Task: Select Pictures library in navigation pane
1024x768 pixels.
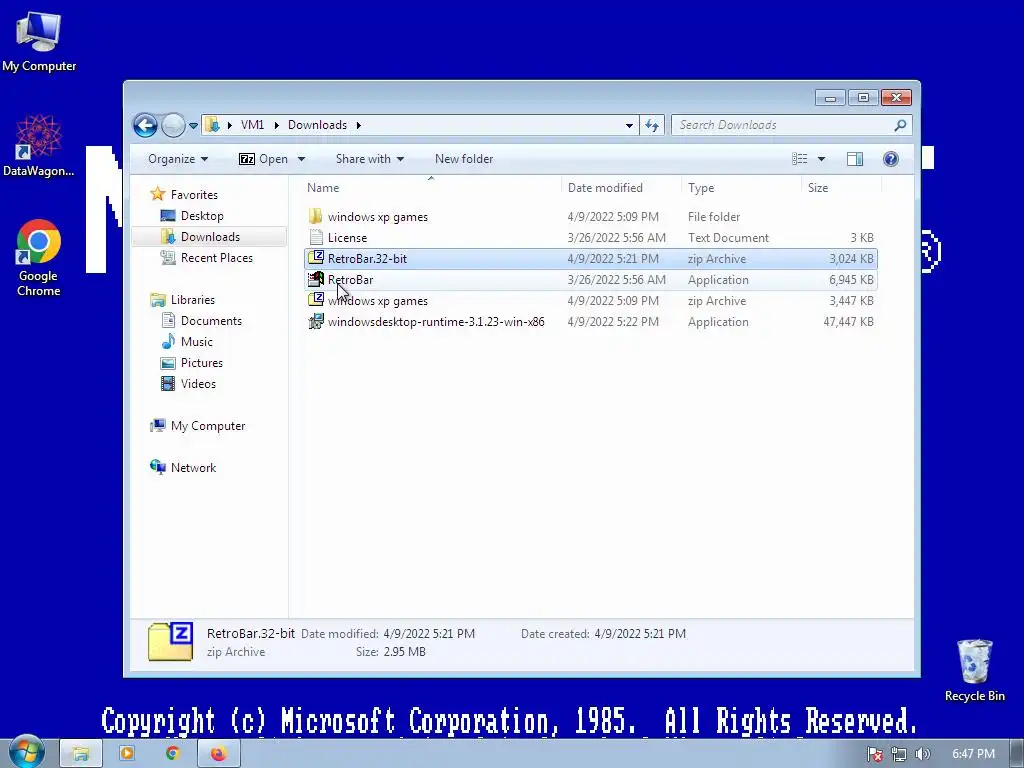Action: [201, 362]
